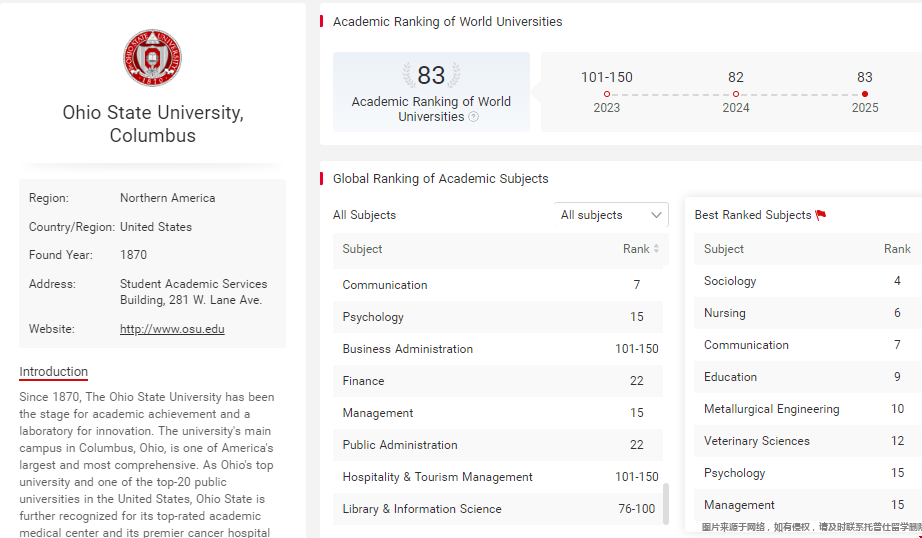Click Sociology in Best Ranked Subjects
Screen dimensions: 922x538
point(730,281)
